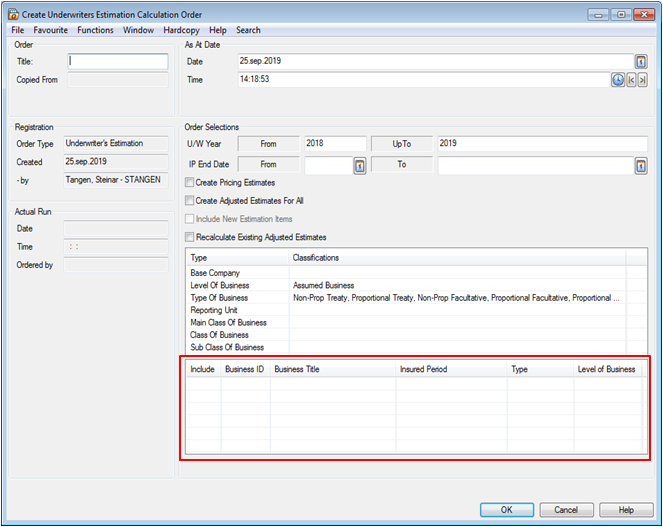The height and width of the screenshot is (527, 663).
Task: Open calendar for IP End Date From
Action: tap(359, 165)
